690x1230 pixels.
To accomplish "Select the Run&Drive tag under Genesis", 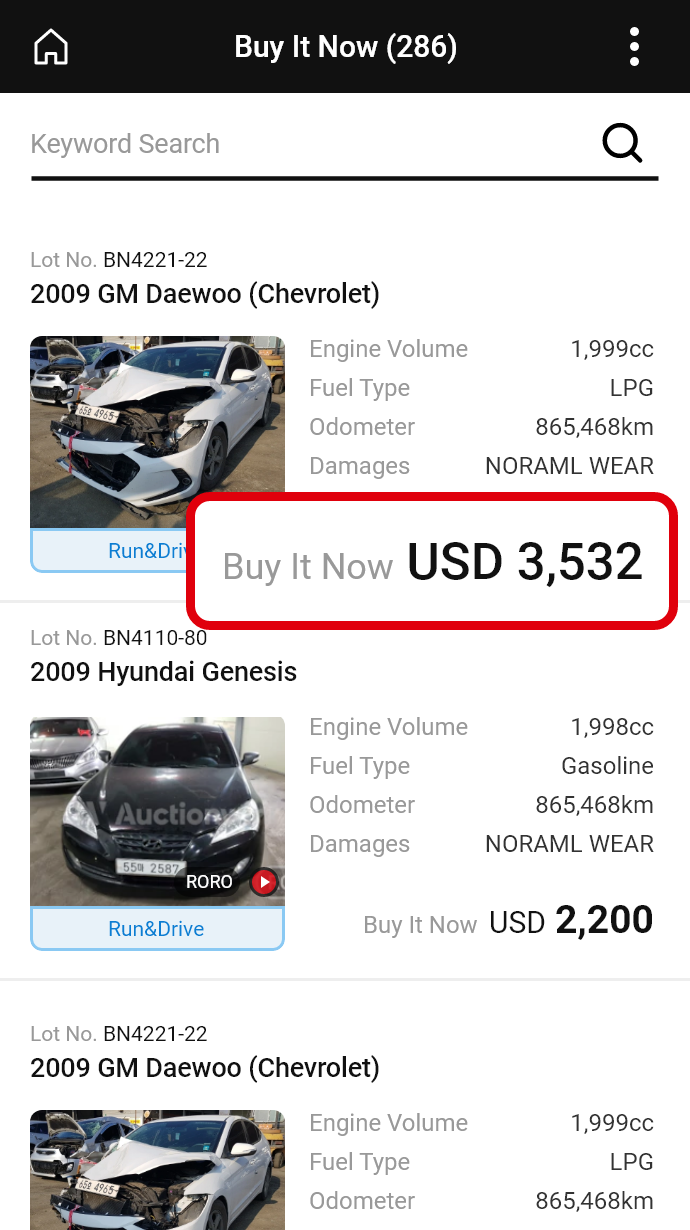I will (x=158, y=929).
